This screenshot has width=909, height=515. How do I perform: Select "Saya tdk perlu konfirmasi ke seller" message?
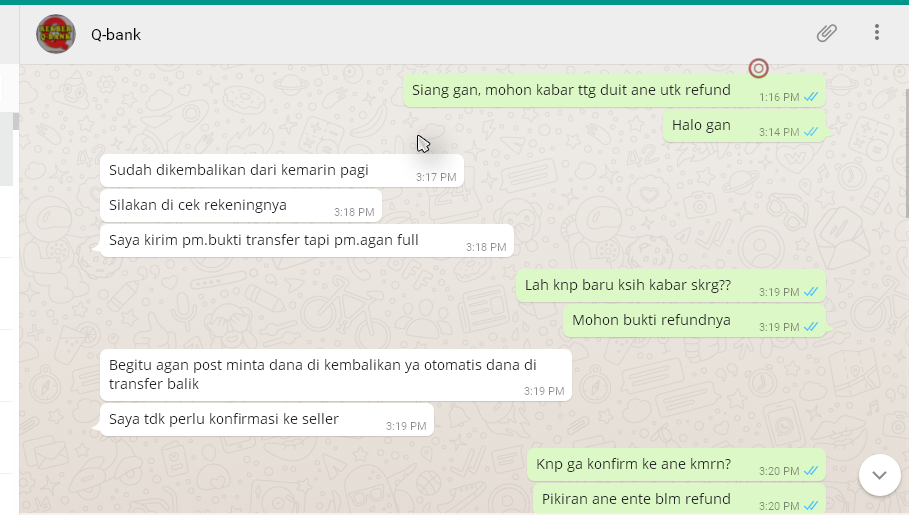tap(267, 419)
